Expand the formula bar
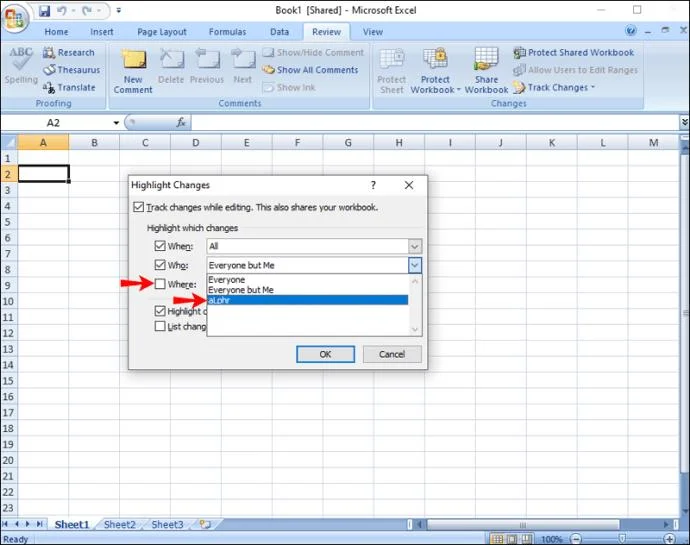 tap(684, 122)
